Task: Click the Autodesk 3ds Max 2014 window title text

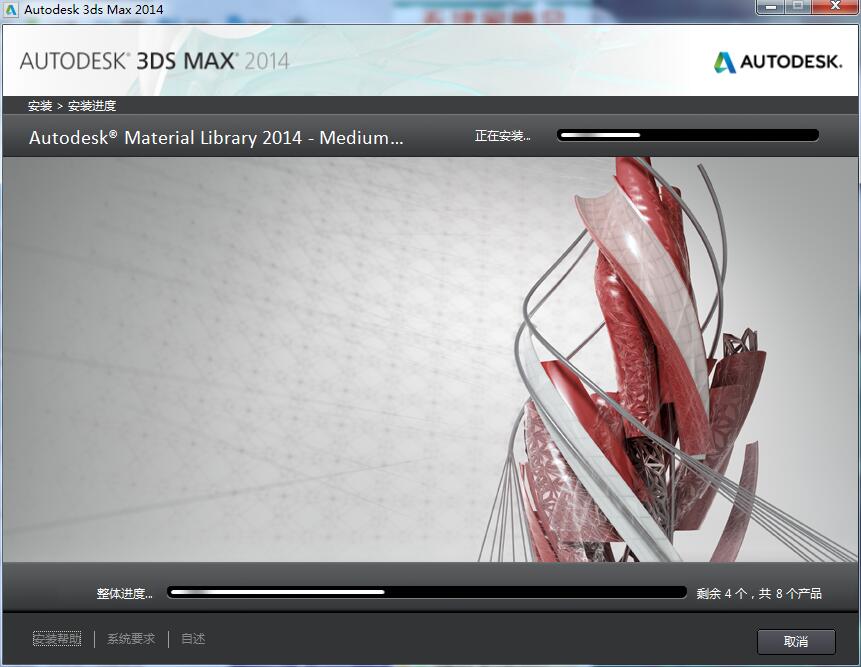Action: click(93, 9)
